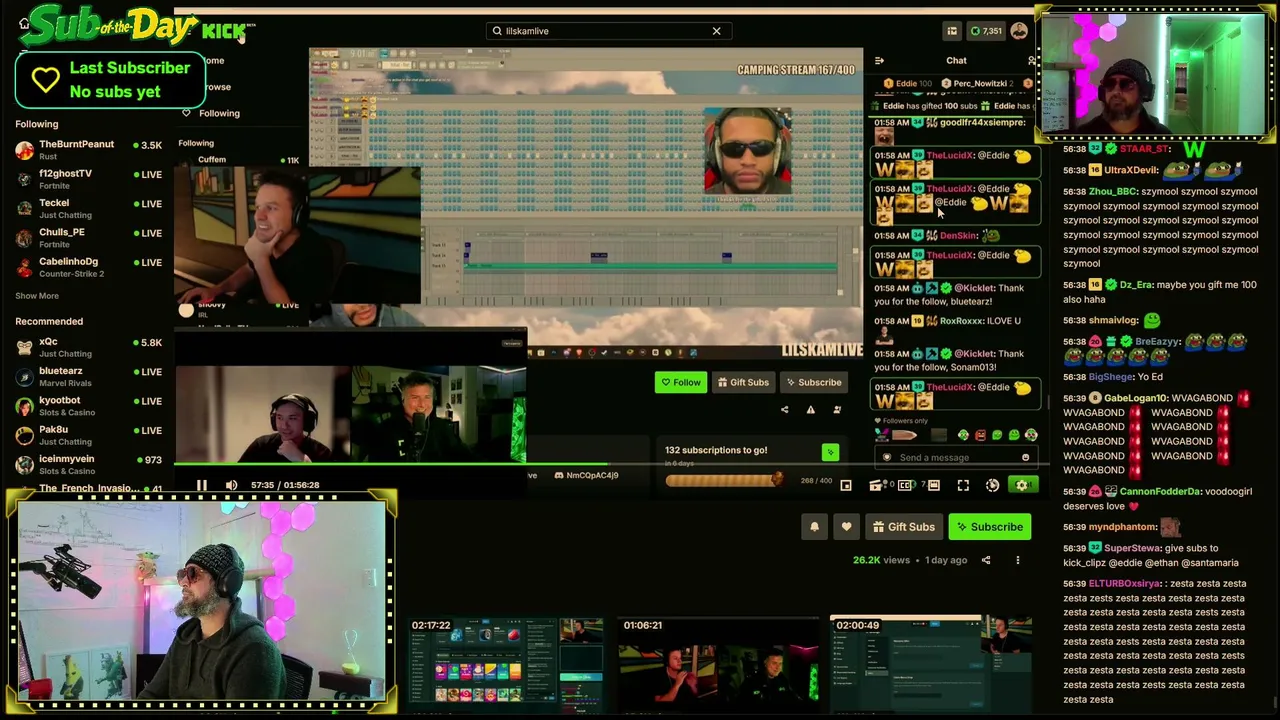Click the bright green Subscribe button

[989, 527]
